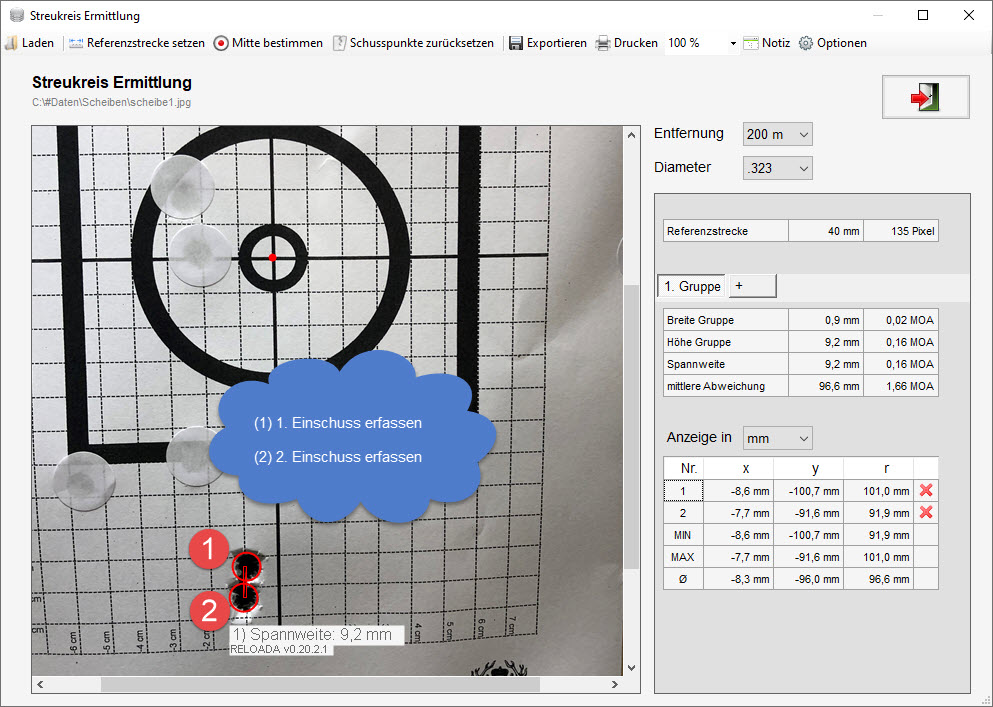Select the Mitte bestimmen target icon
993x707 pixels.
[221, 43]
